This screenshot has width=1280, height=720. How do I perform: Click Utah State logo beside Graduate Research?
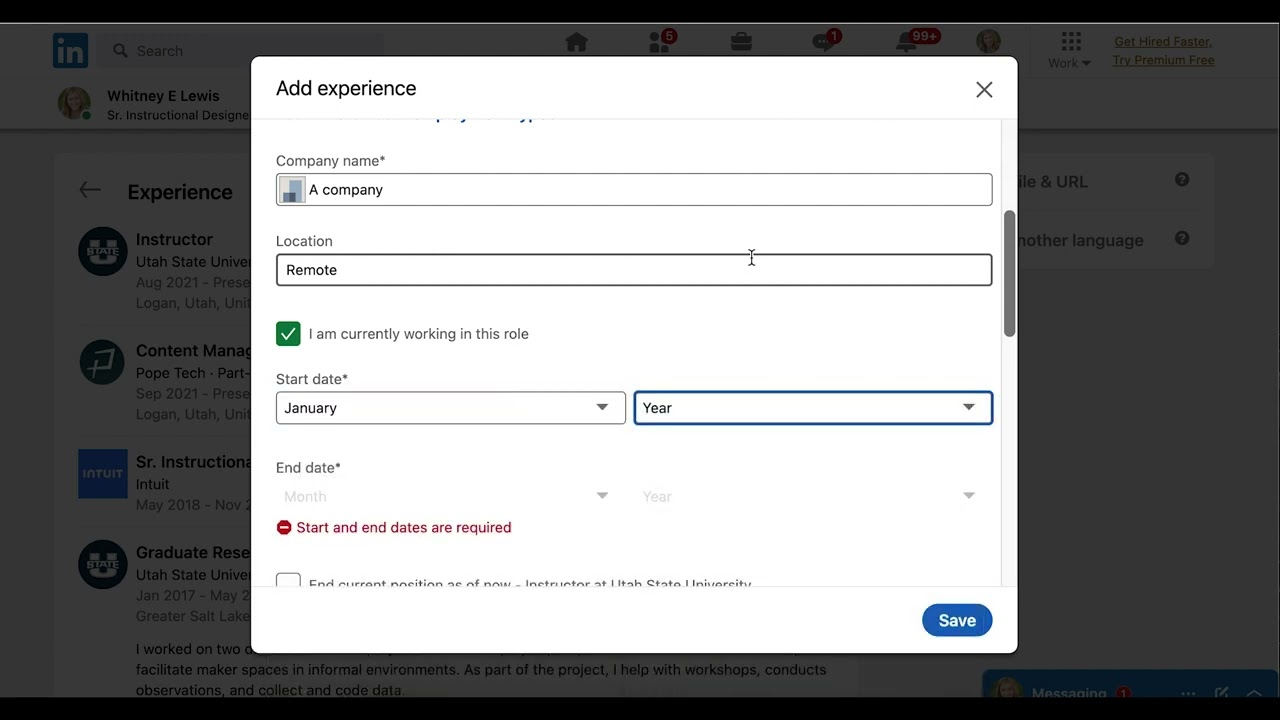click(x=103, y=565)
